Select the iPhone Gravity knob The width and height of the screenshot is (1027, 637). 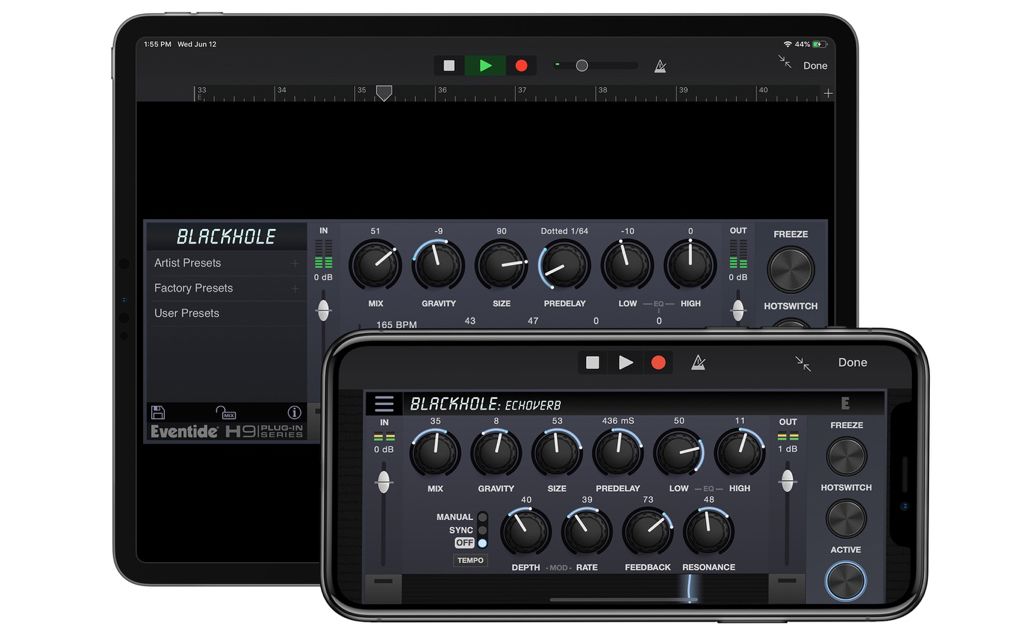(x=496, y=452)
